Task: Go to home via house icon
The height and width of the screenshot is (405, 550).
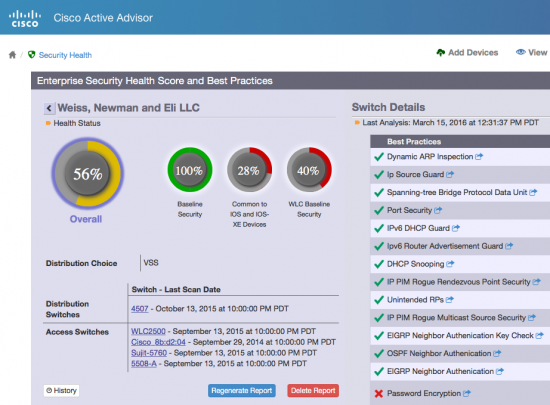Action: pos(12,55)
